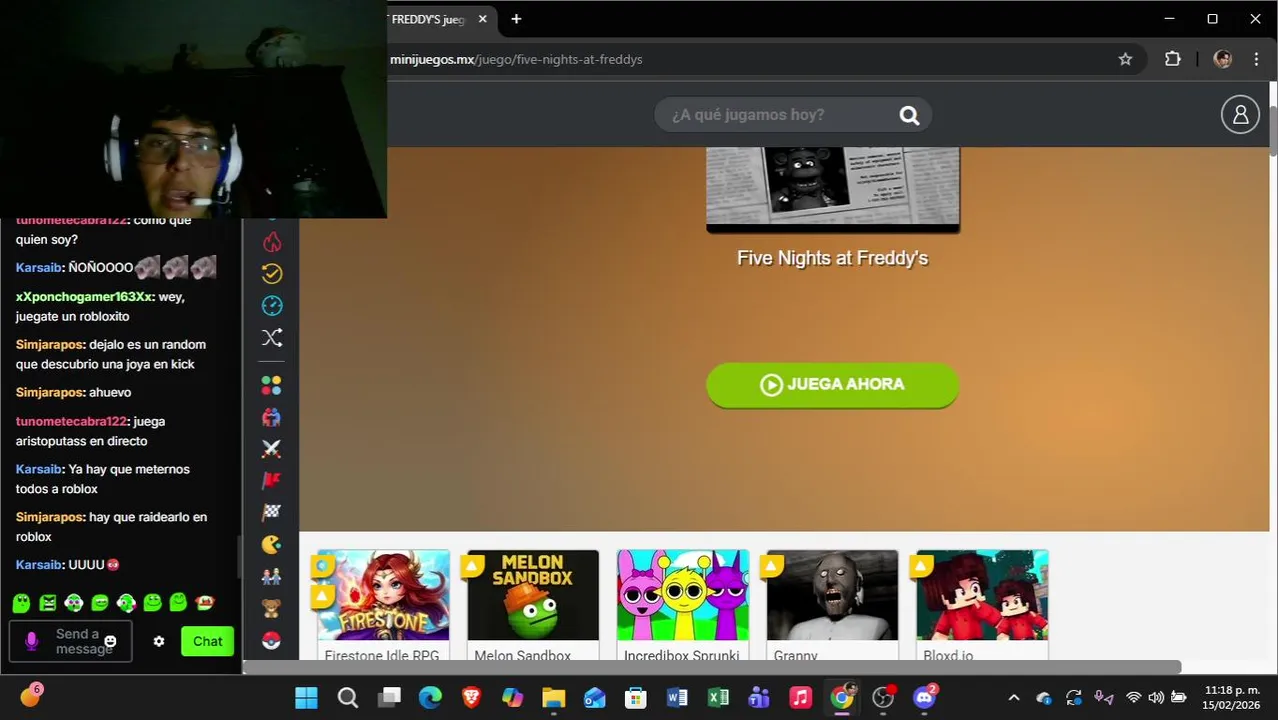The image size is (1278, 720).
Task: Open the emoji picker smiley icon
Action: [111, 641]
